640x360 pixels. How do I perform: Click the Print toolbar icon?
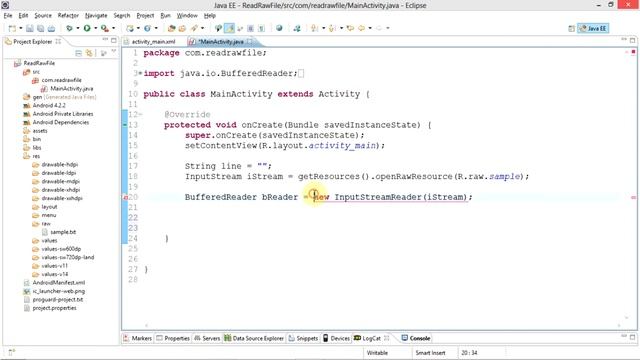(51, 28)
